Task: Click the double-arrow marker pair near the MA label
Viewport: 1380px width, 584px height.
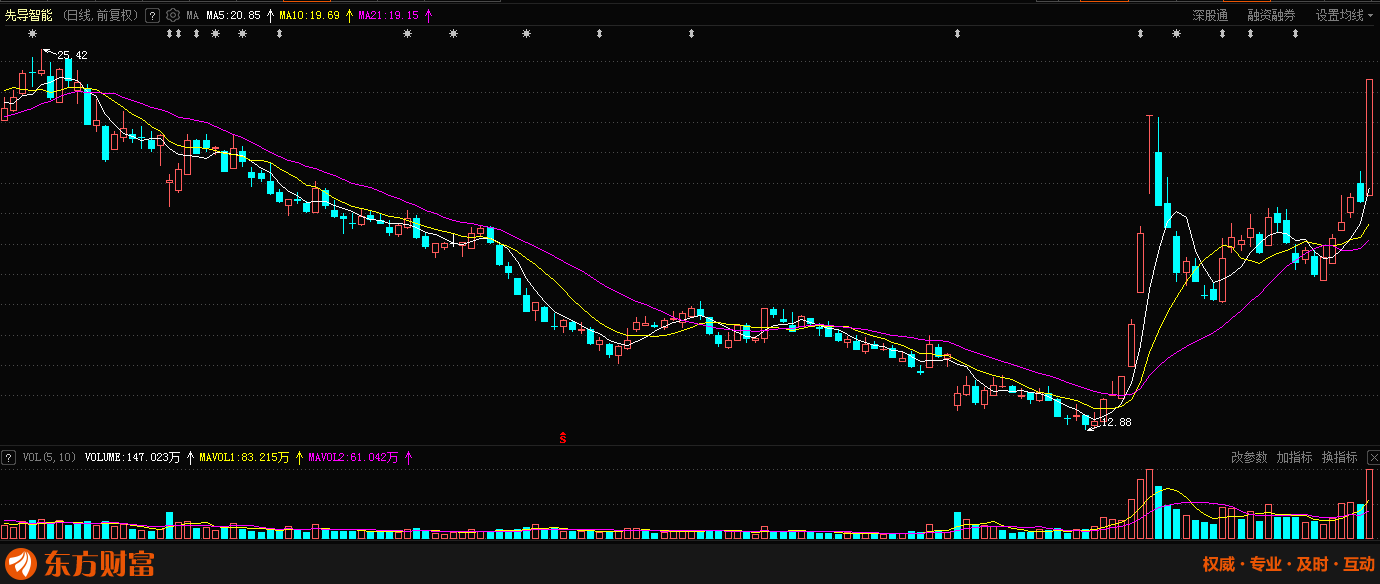Action: [x=174, y=35]
